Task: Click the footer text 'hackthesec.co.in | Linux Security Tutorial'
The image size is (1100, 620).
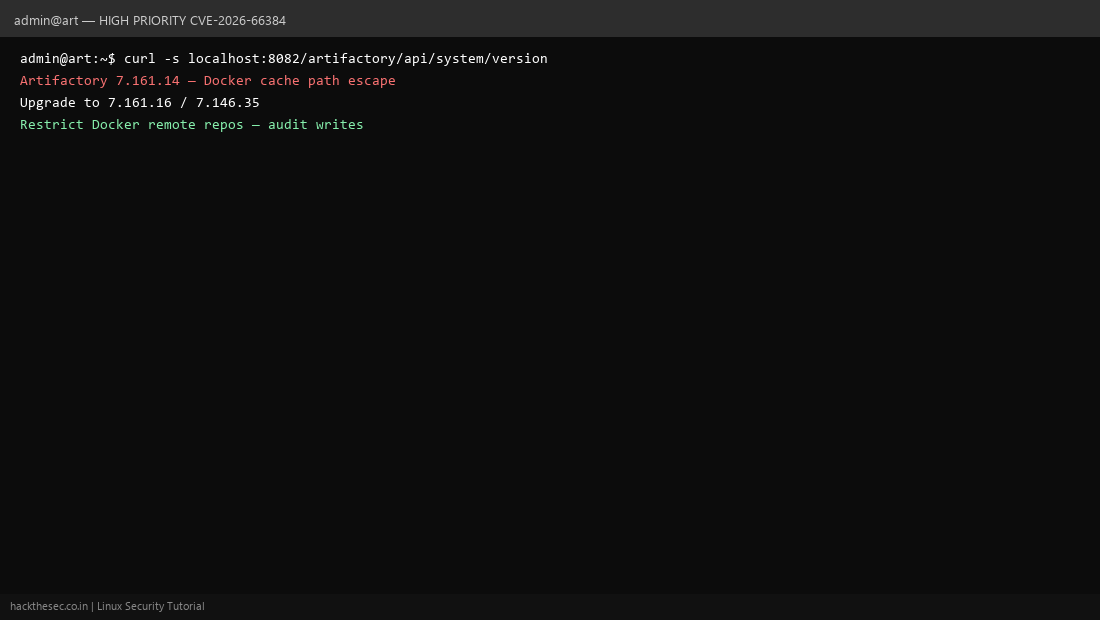Action: coord(107,606)
